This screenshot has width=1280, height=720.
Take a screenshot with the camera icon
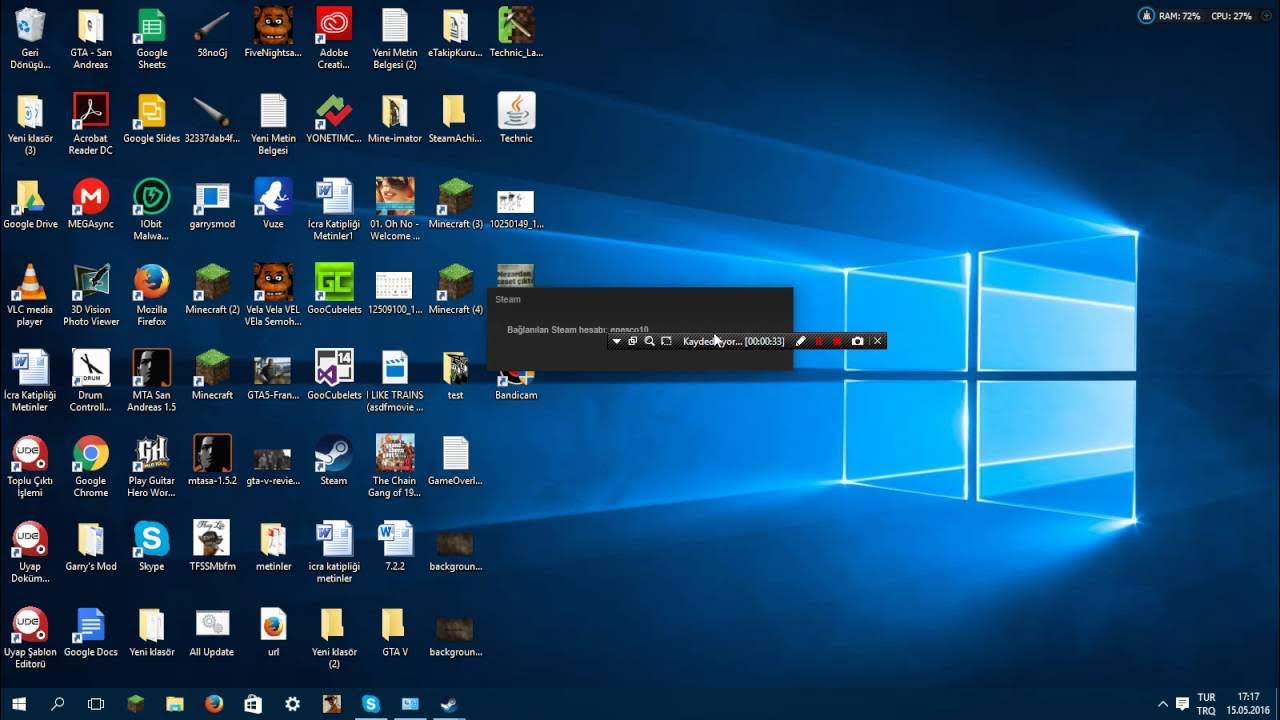pos(857,341)
